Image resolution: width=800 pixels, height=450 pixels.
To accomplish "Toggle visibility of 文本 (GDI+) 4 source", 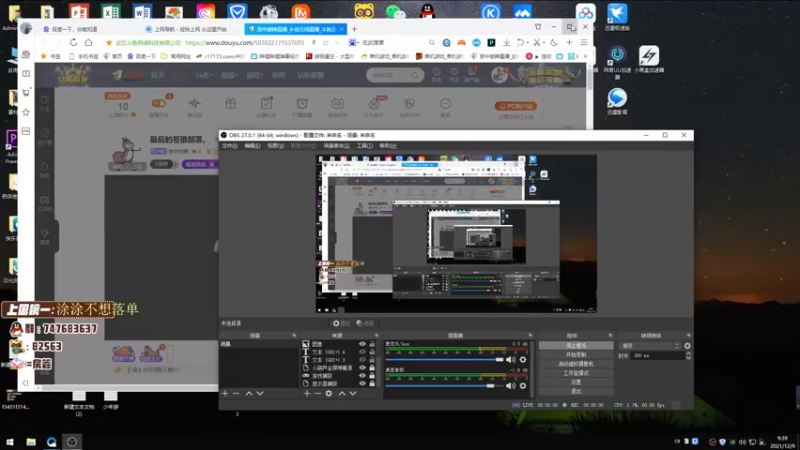I will pos(362,352).
